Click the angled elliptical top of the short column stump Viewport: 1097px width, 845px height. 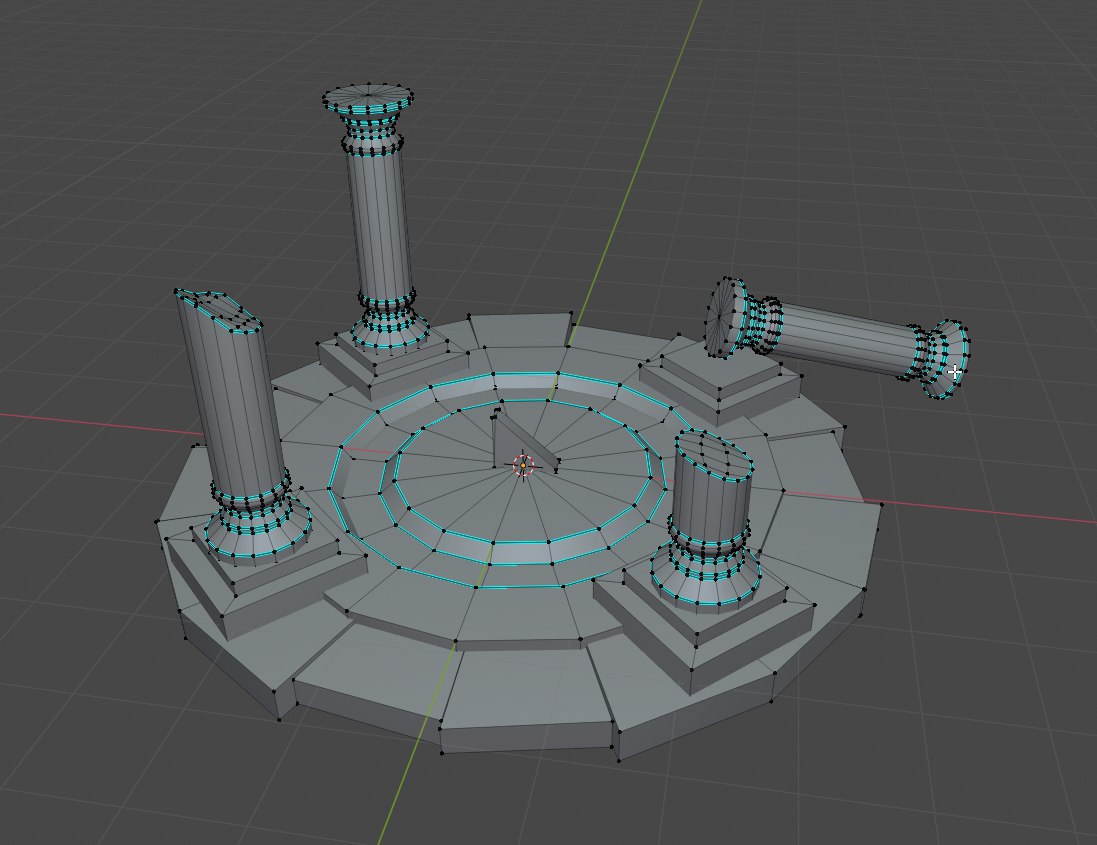coord(714,455)
